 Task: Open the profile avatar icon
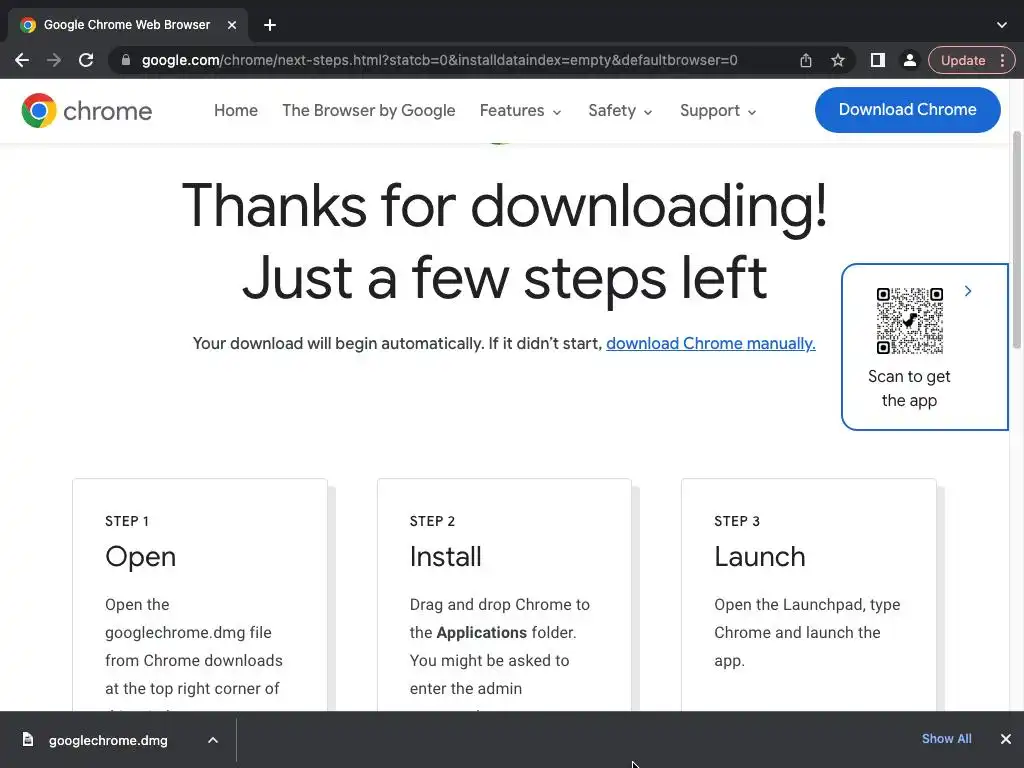coord(910,60)
